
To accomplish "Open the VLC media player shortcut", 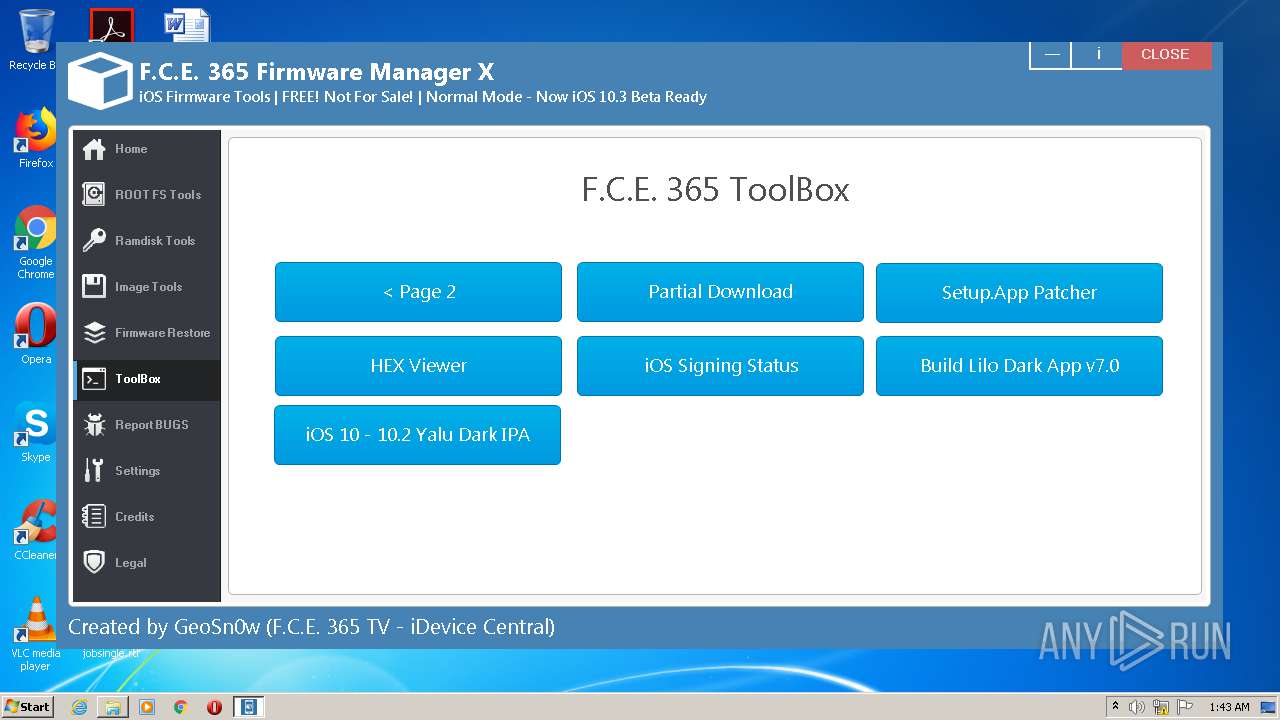I will click(36, 634).
